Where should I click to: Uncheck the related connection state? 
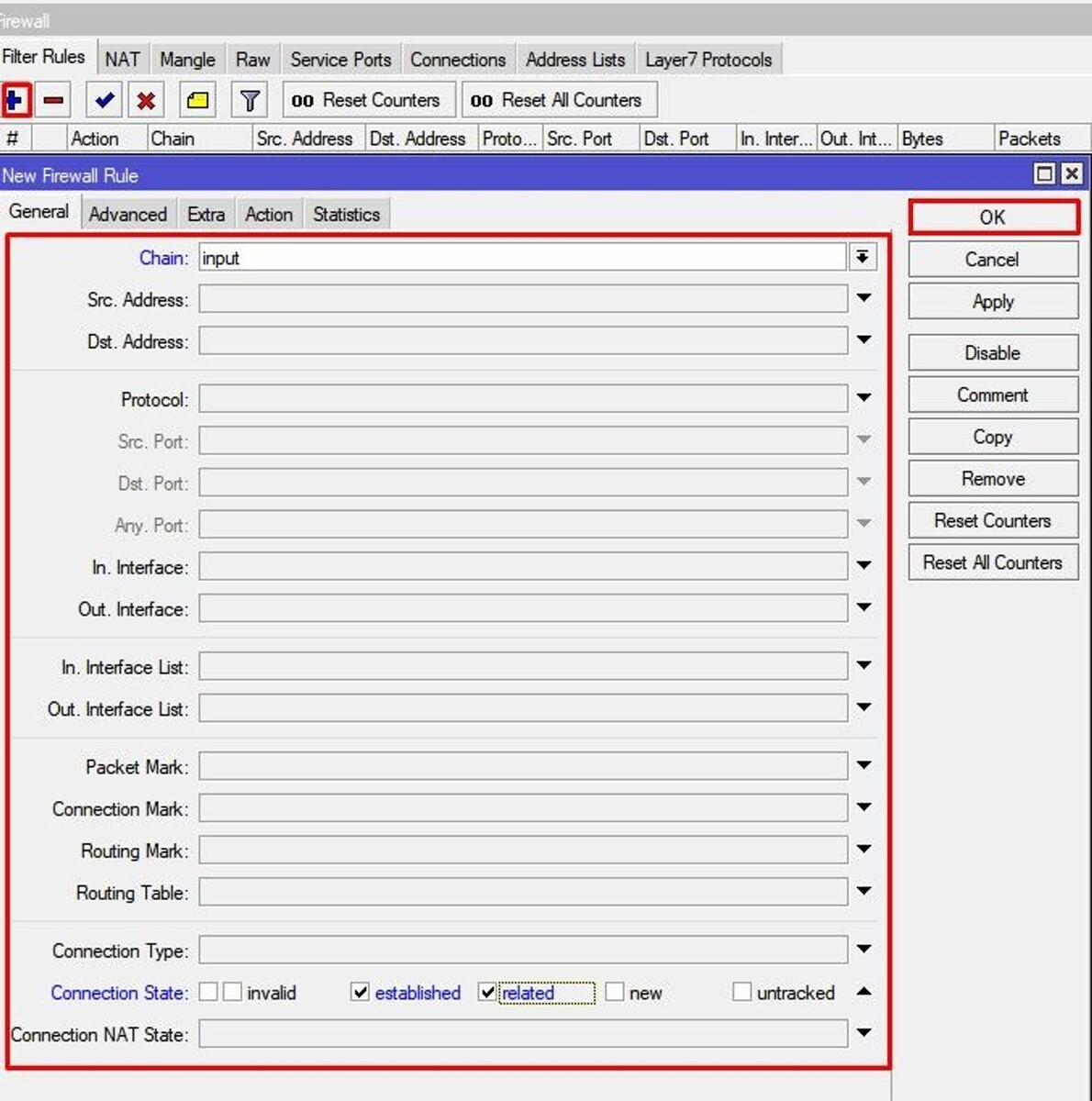[487, 992]
